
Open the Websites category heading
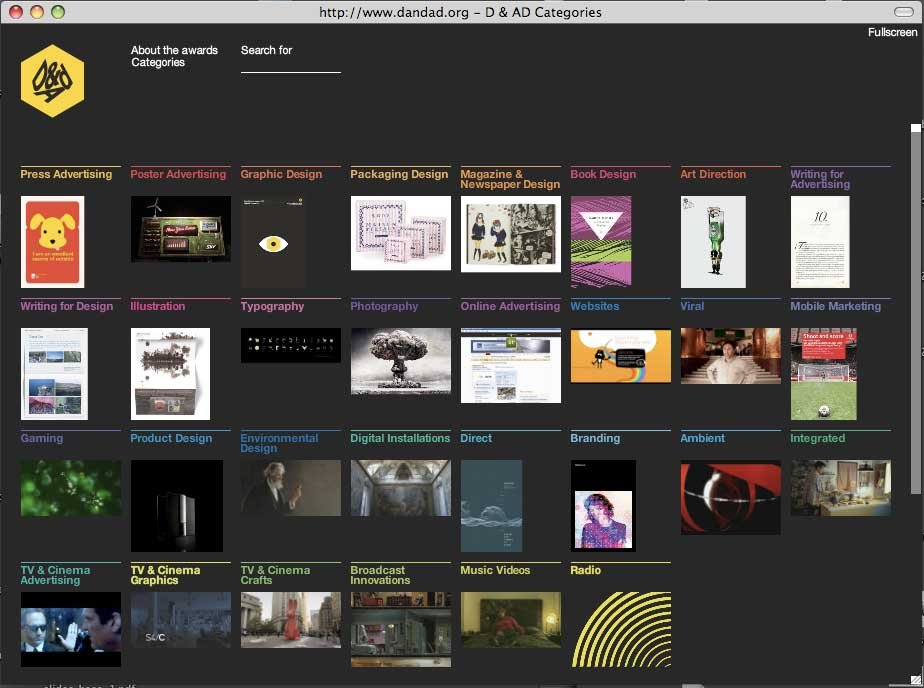595,306
